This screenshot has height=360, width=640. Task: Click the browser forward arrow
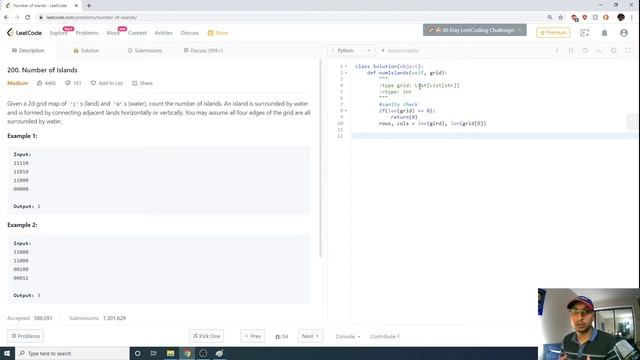(x=17, y=18)
